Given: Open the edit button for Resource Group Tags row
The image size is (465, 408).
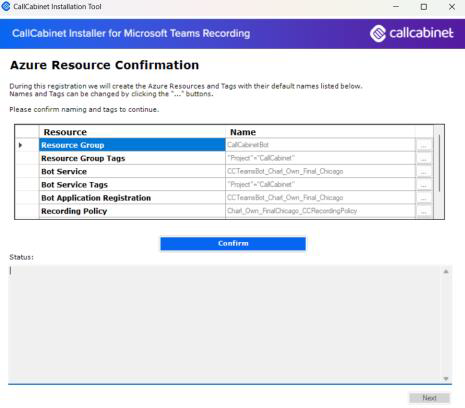Looking at the screenshot, I should pos(424,158).
